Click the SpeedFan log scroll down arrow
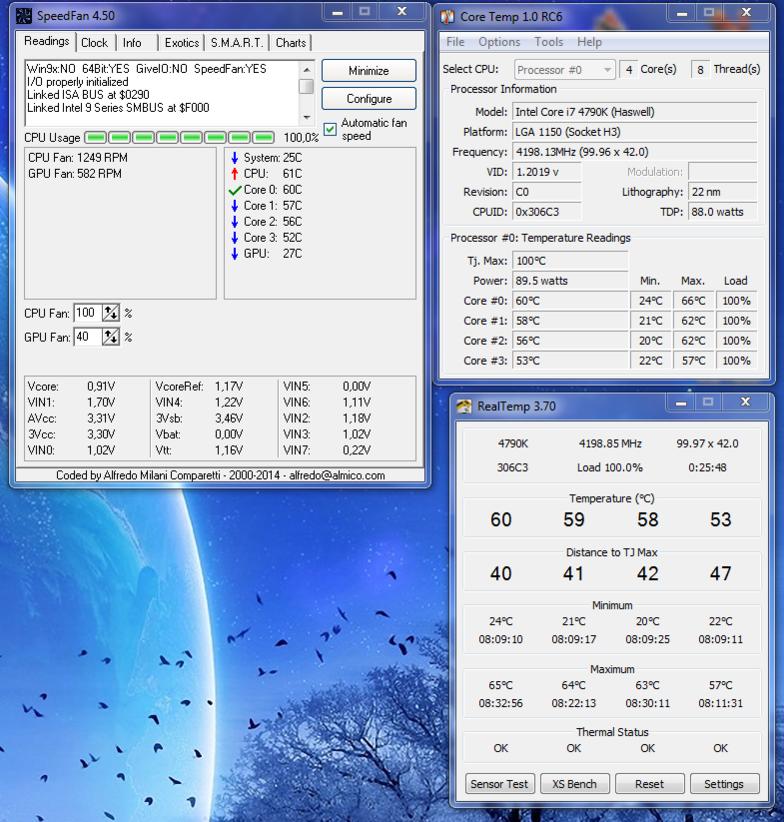784x822 pixels. (x=307, y=117)
